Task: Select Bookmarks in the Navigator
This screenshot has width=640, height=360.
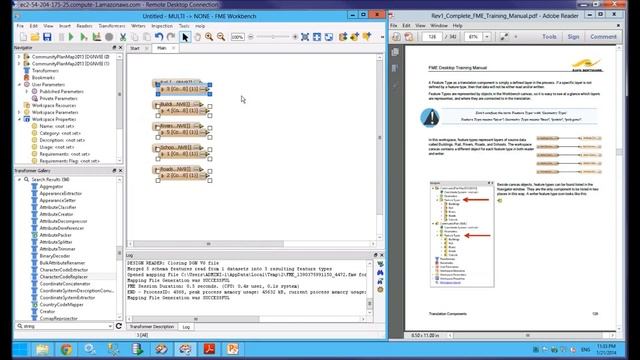Action: pos(43,78)
